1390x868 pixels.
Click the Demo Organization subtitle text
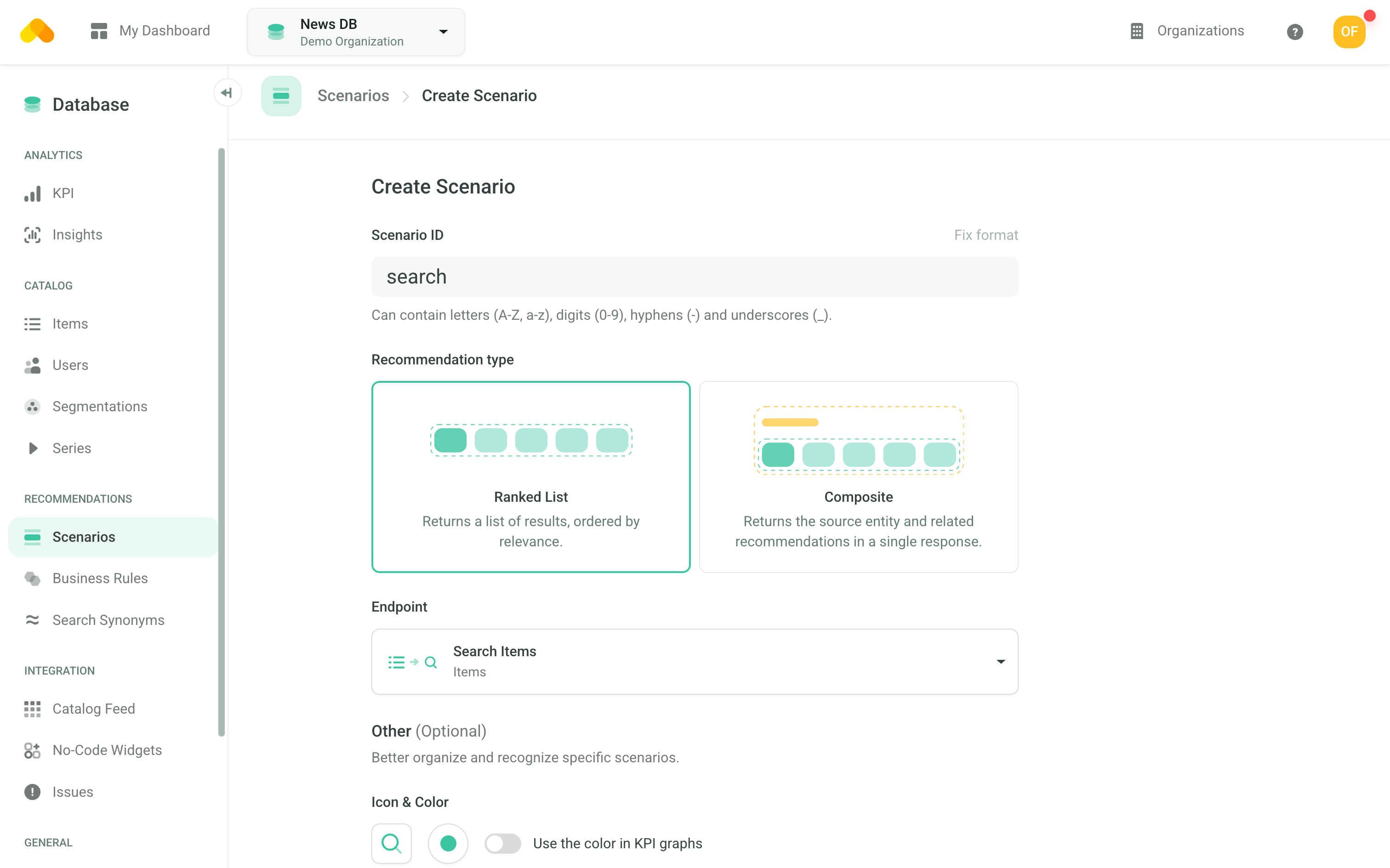tap(351, 42)
